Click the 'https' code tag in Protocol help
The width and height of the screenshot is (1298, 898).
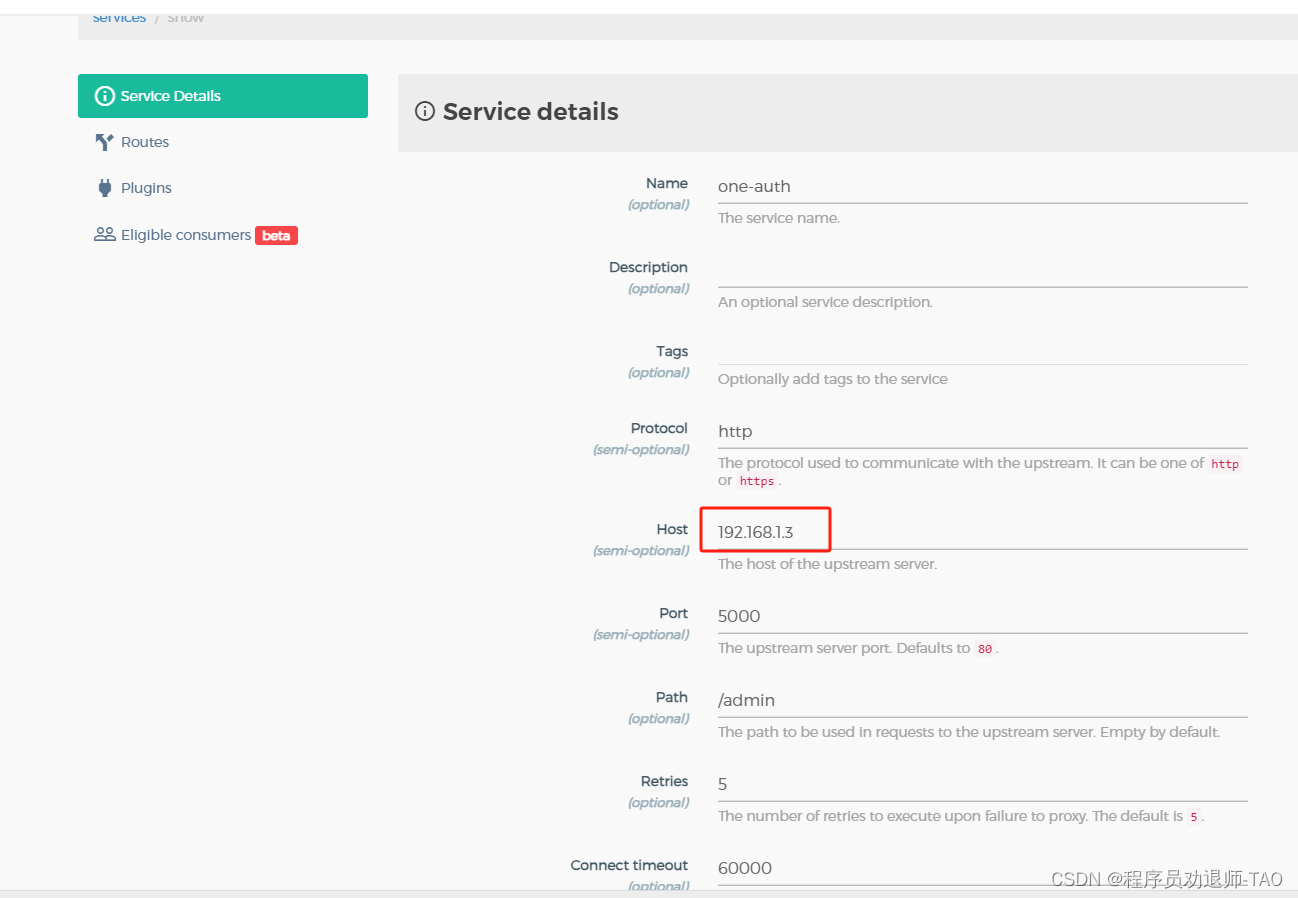757,481
